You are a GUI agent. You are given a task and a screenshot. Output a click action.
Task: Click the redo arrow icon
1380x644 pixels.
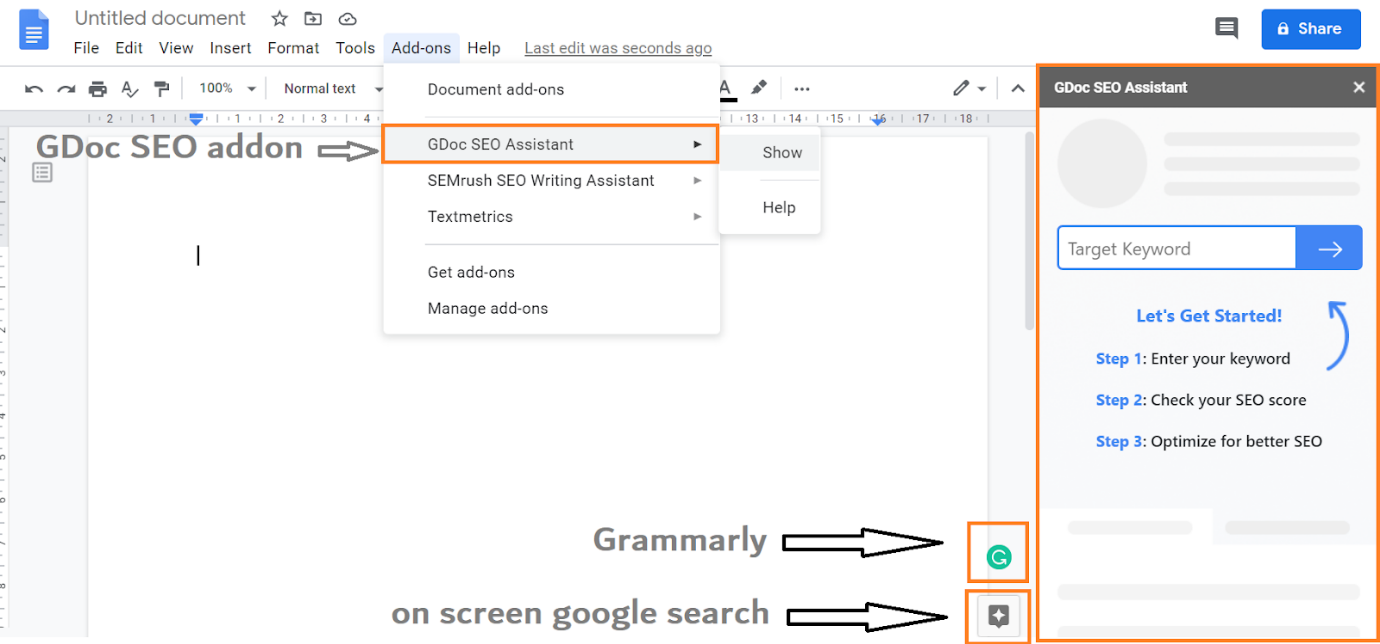tap(66, 89)
